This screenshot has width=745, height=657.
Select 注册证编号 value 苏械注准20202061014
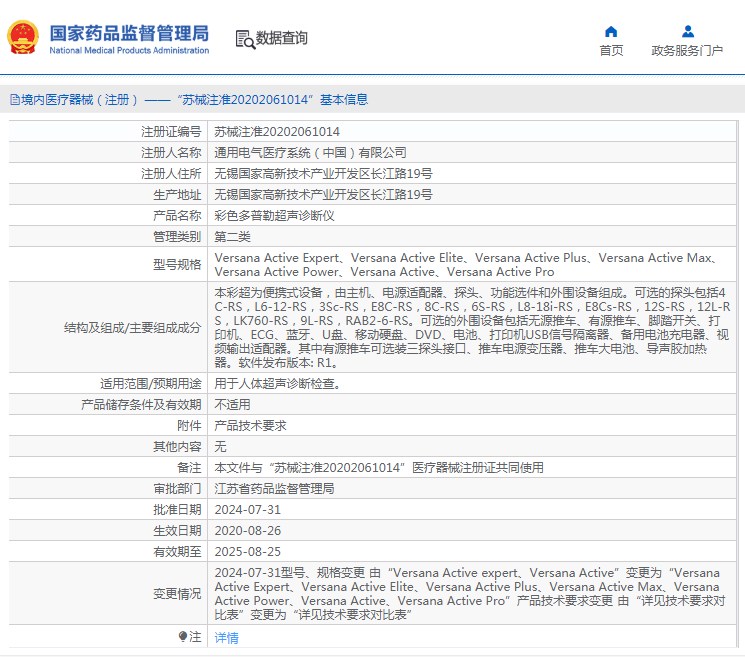[277, 132]
